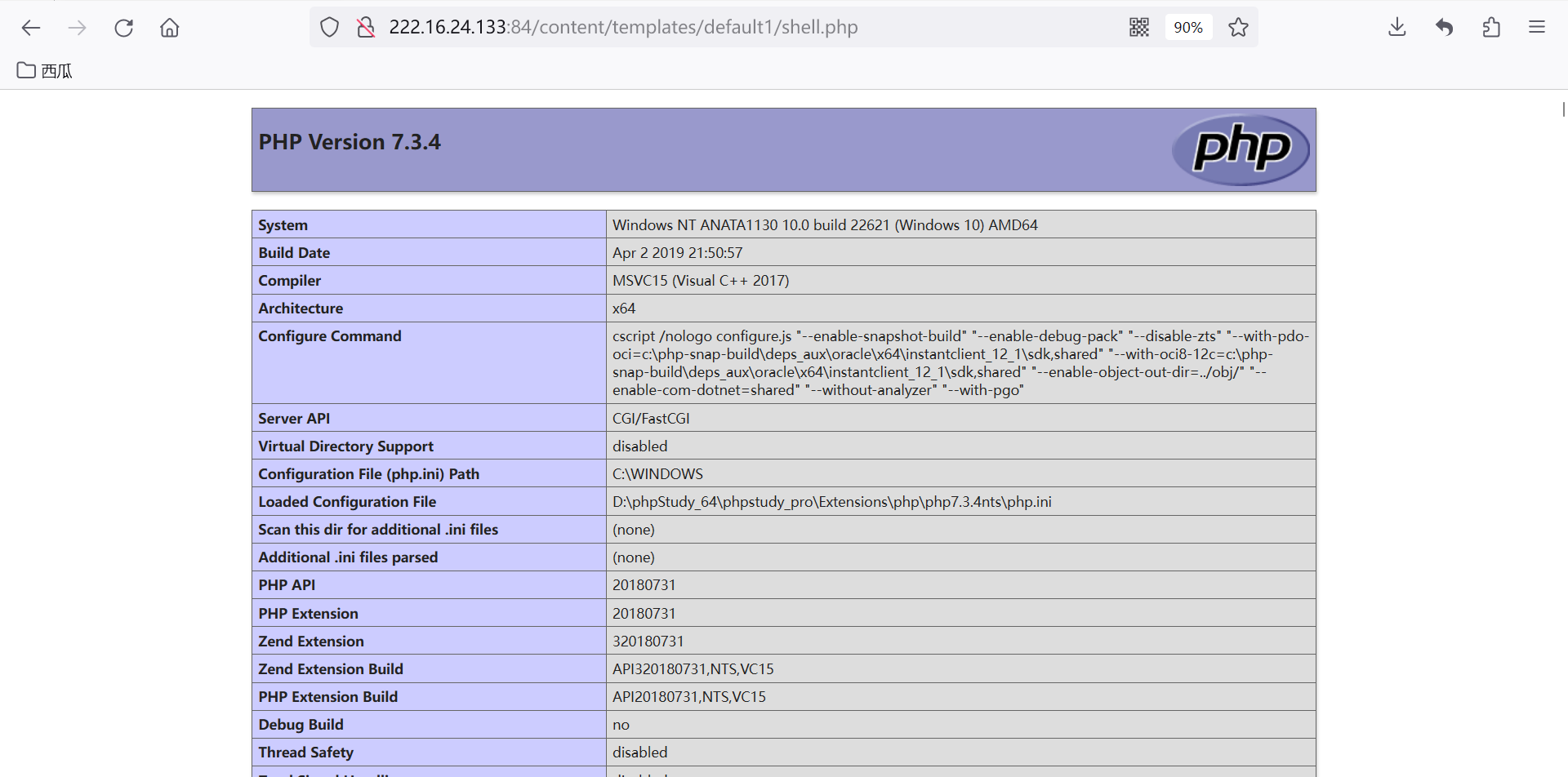
Task: Select the Zend Extension row label
Action: [x=311, y=642]
